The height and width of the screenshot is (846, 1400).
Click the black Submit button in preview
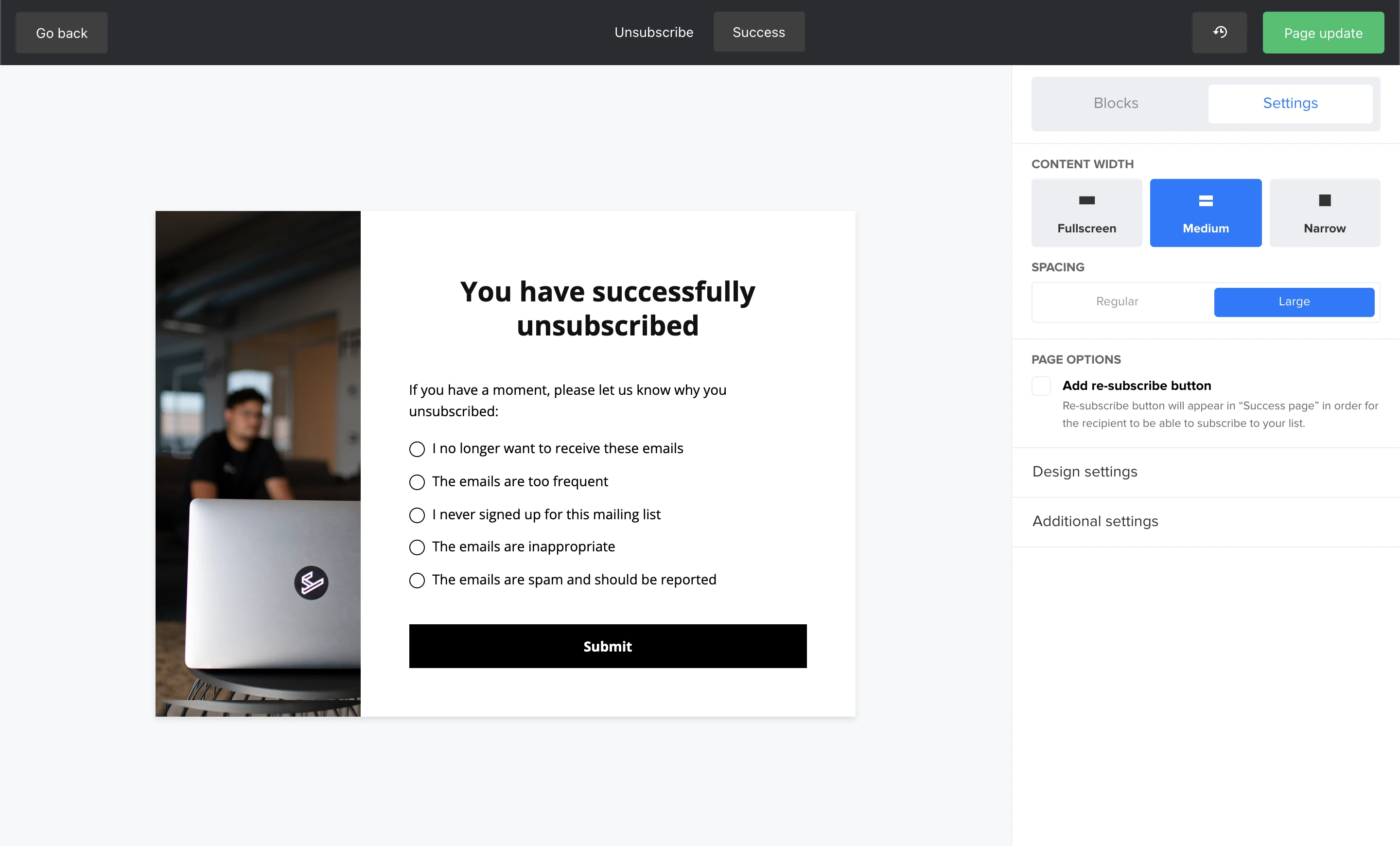pyautogui.click(x=607, y=646)
